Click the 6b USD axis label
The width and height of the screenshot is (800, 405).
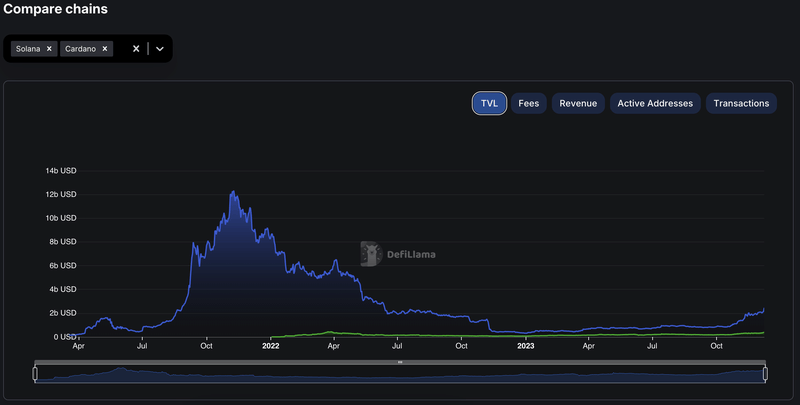[x=63, y=266]
